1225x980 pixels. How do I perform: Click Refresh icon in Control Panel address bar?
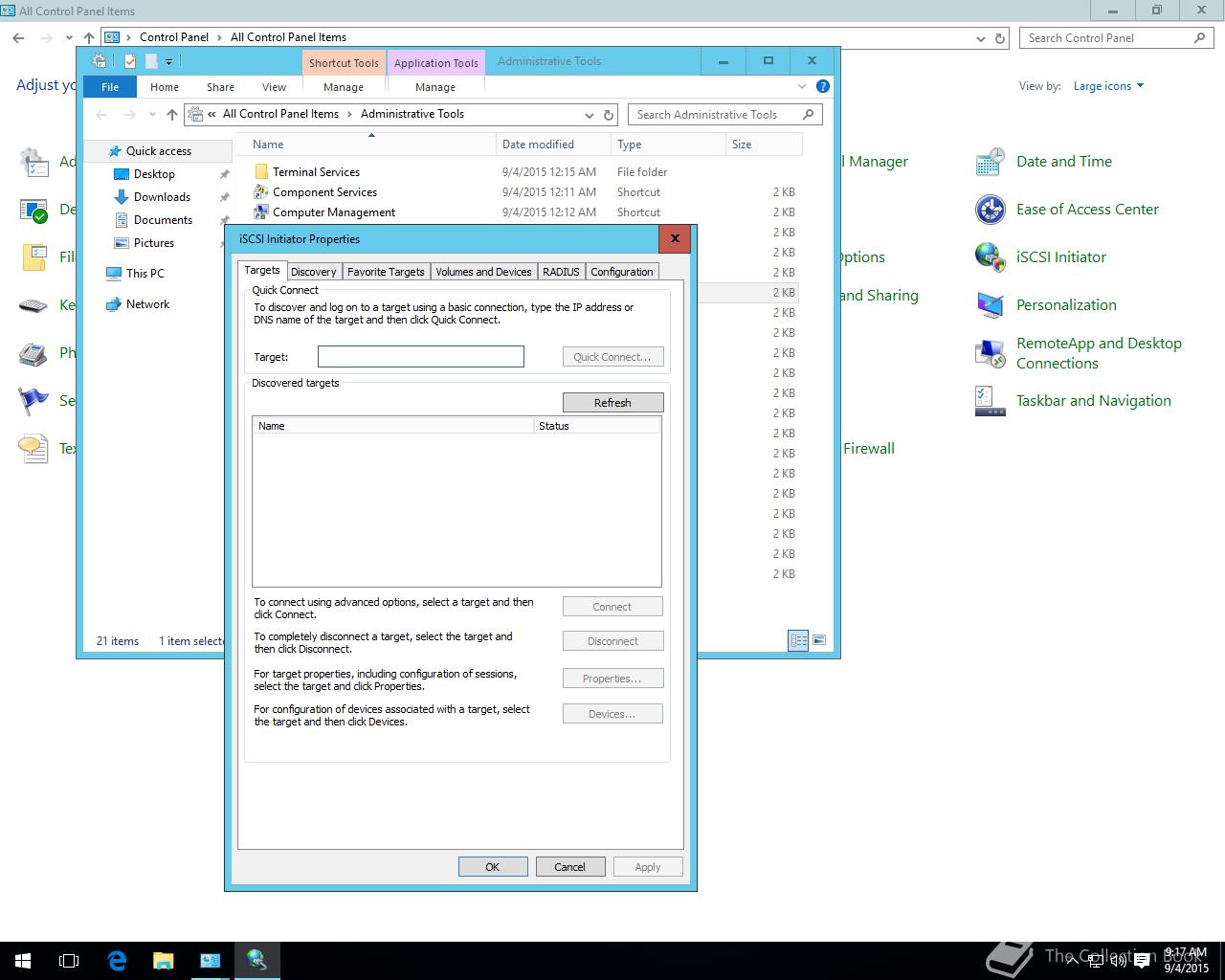coord(1000,38)
